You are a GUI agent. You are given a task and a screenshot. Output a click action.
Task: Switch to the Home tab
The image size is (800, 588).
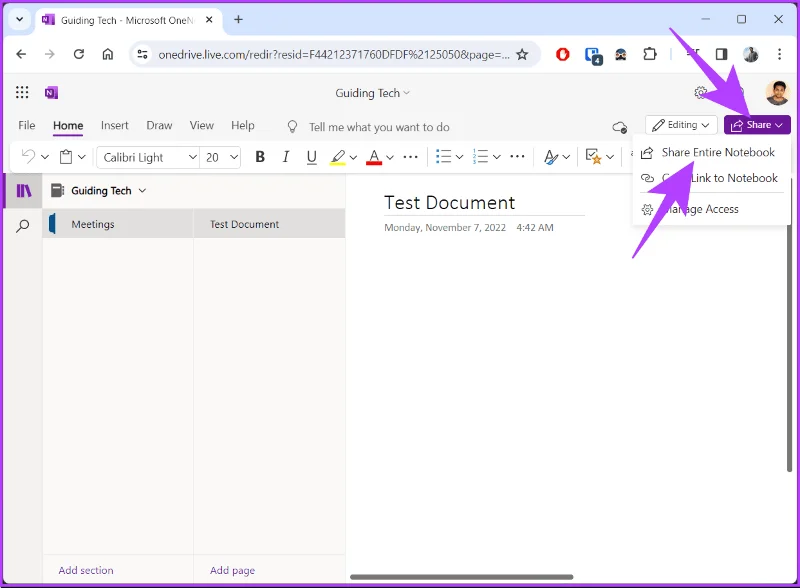click(x=68, y=126)
